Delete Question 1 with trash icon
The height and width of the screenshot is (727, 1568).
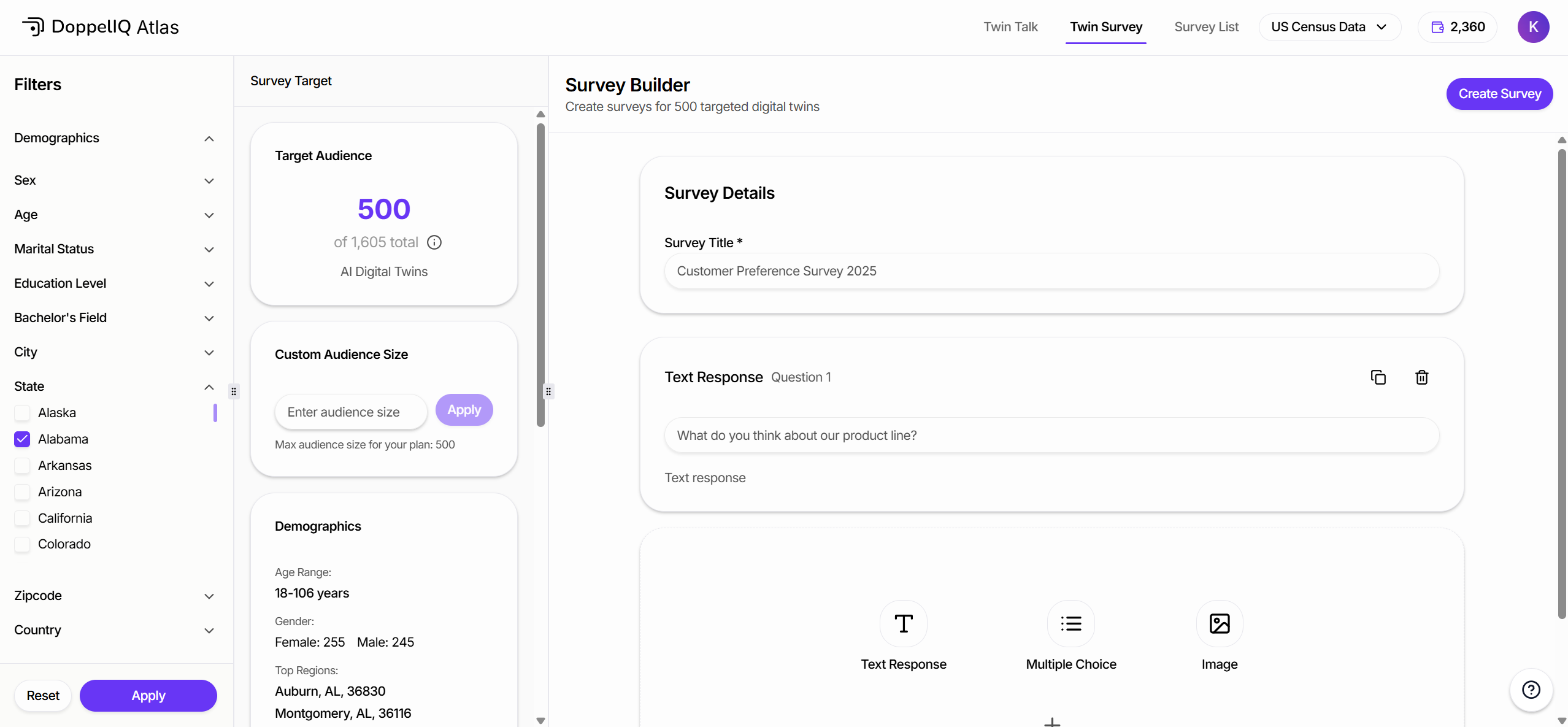[1421, 377]
